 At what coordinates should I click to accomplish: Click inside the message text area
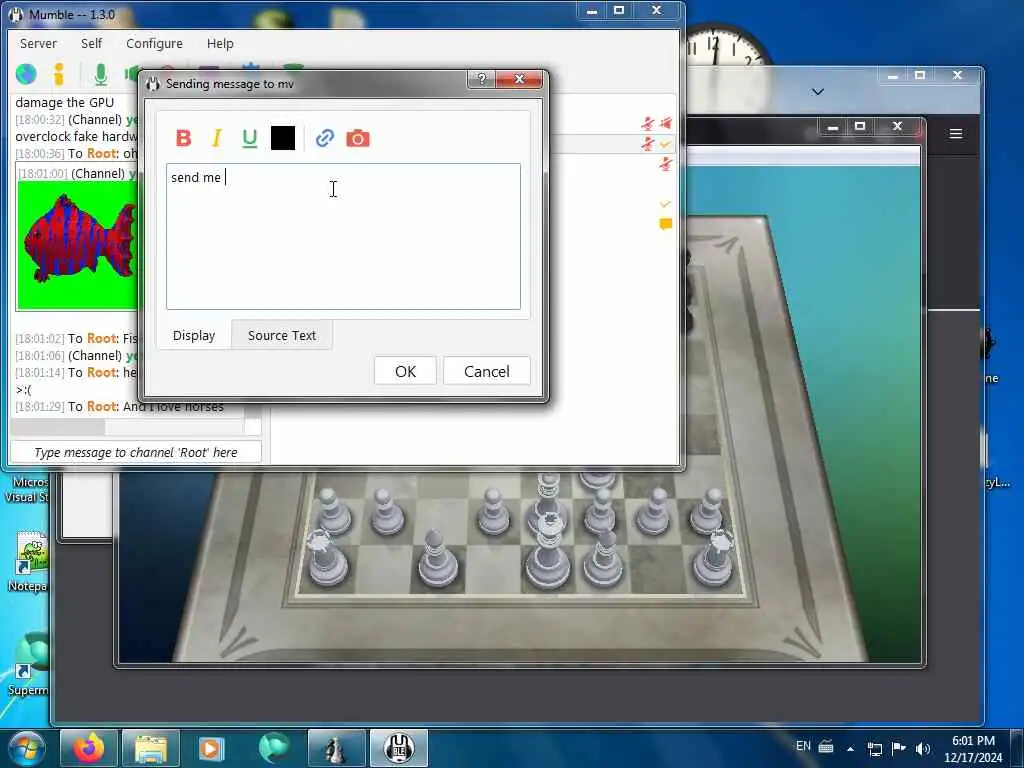coord(344,236)
